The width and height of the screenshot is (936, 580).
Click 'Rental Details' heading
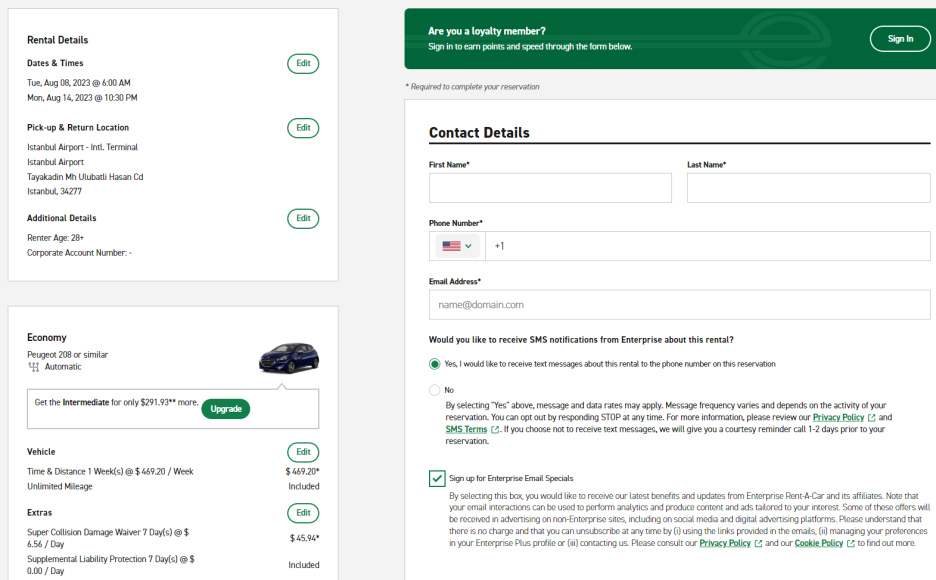57,40
